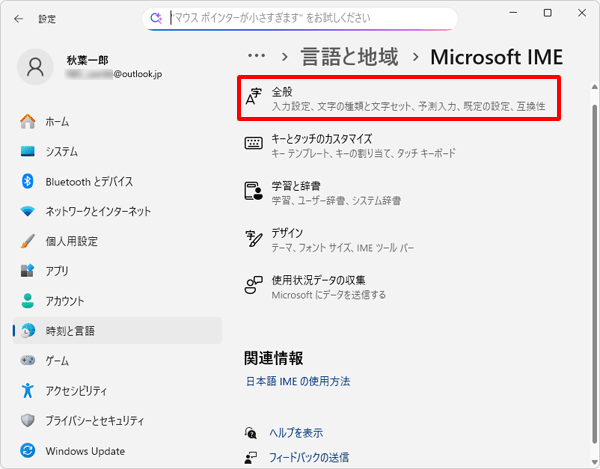
Task: Click the scrollbar up arrow
Action: (x=594, y=87)
